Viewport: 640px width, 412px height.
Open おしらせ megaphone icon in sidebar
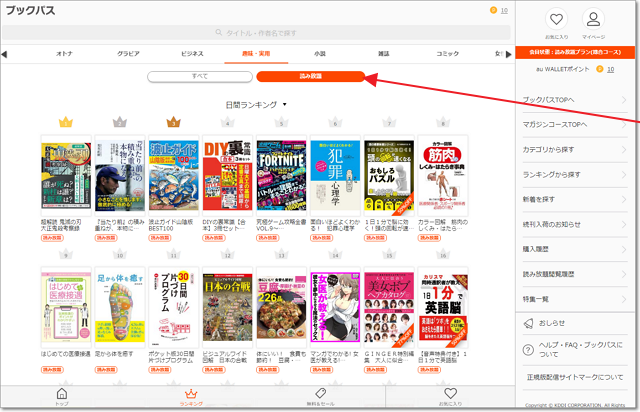(530, 324)
